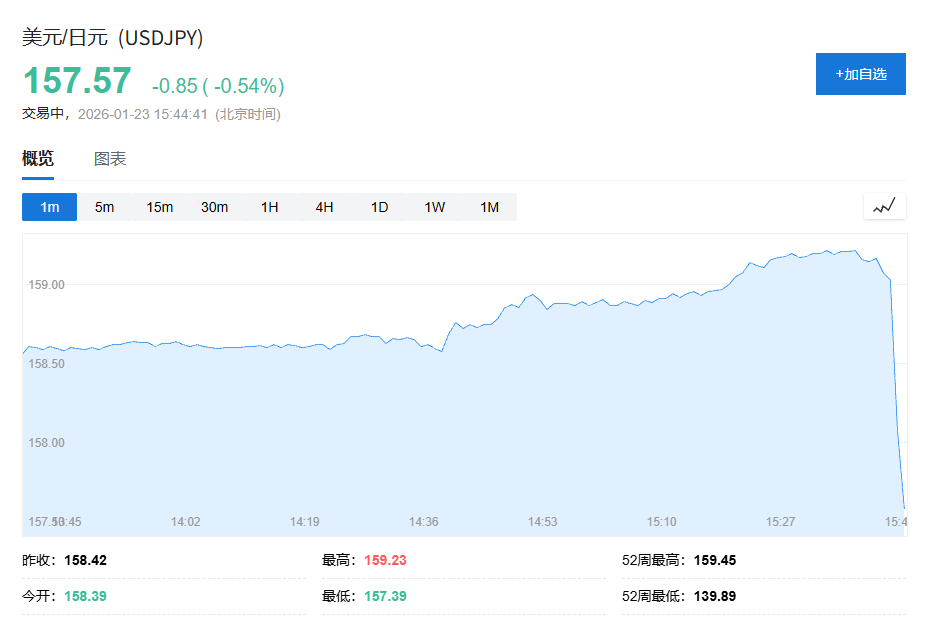Image resolution: width=927 pixels, height=629 pixels.
Task: Show the 1W weekly chart
Action: [x=435, y=207]
